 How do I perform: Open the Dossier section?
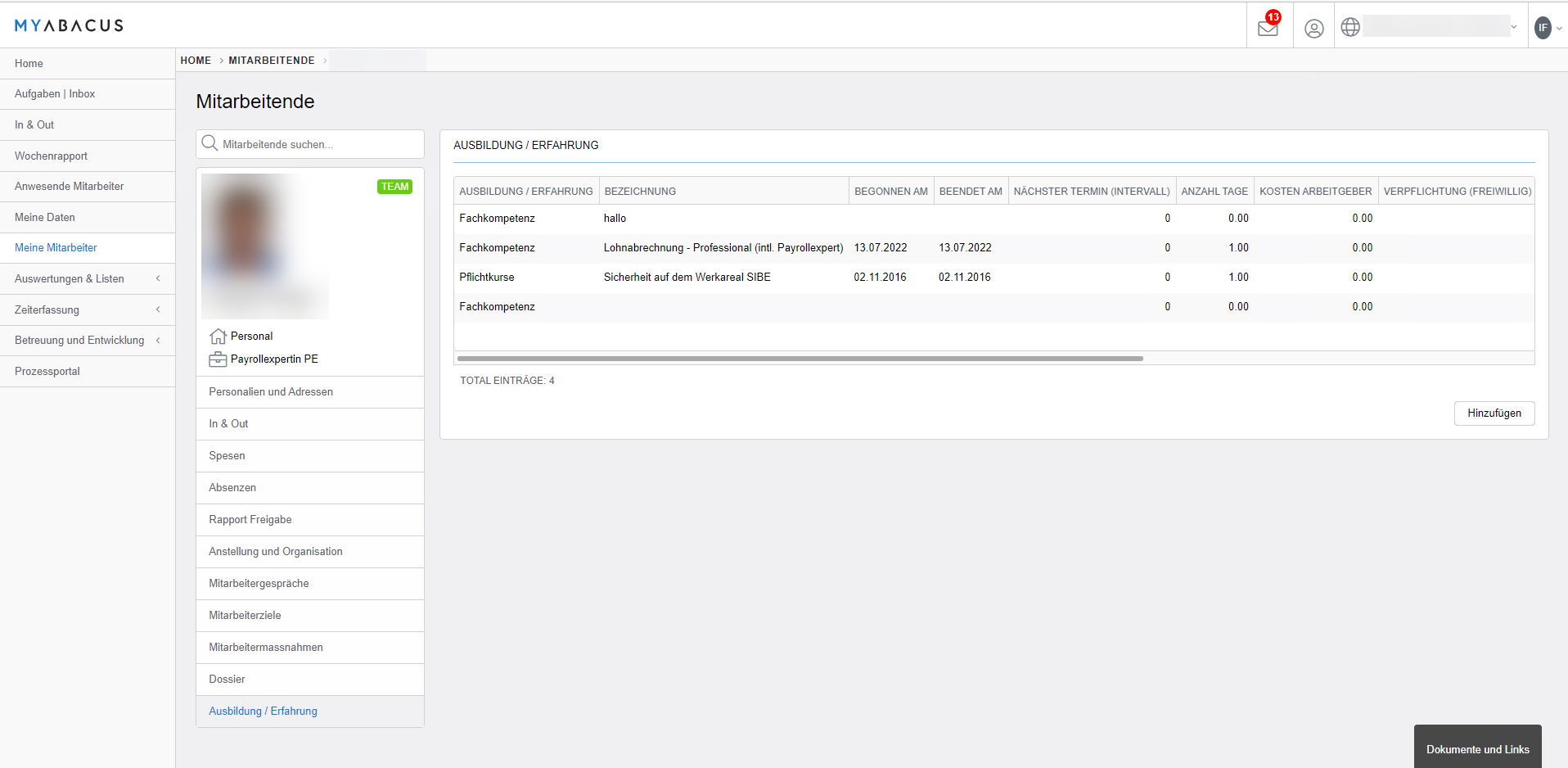pyautogui.click(x=227, y=680)
